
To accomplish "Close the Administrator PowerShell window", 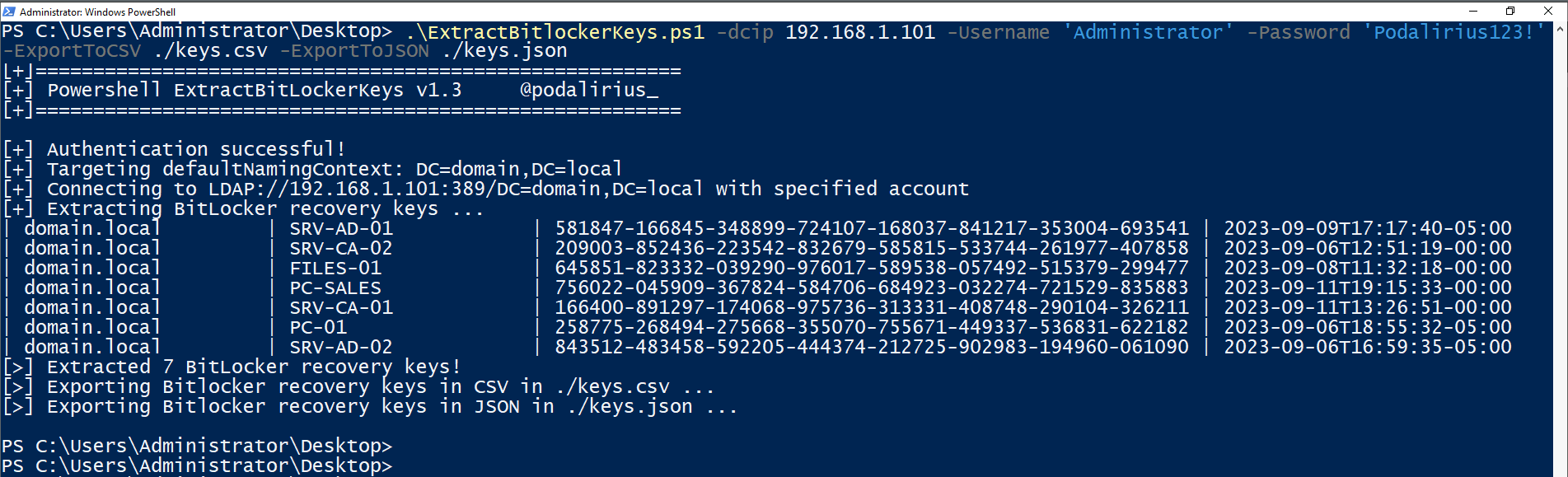I will point(1548,11).
